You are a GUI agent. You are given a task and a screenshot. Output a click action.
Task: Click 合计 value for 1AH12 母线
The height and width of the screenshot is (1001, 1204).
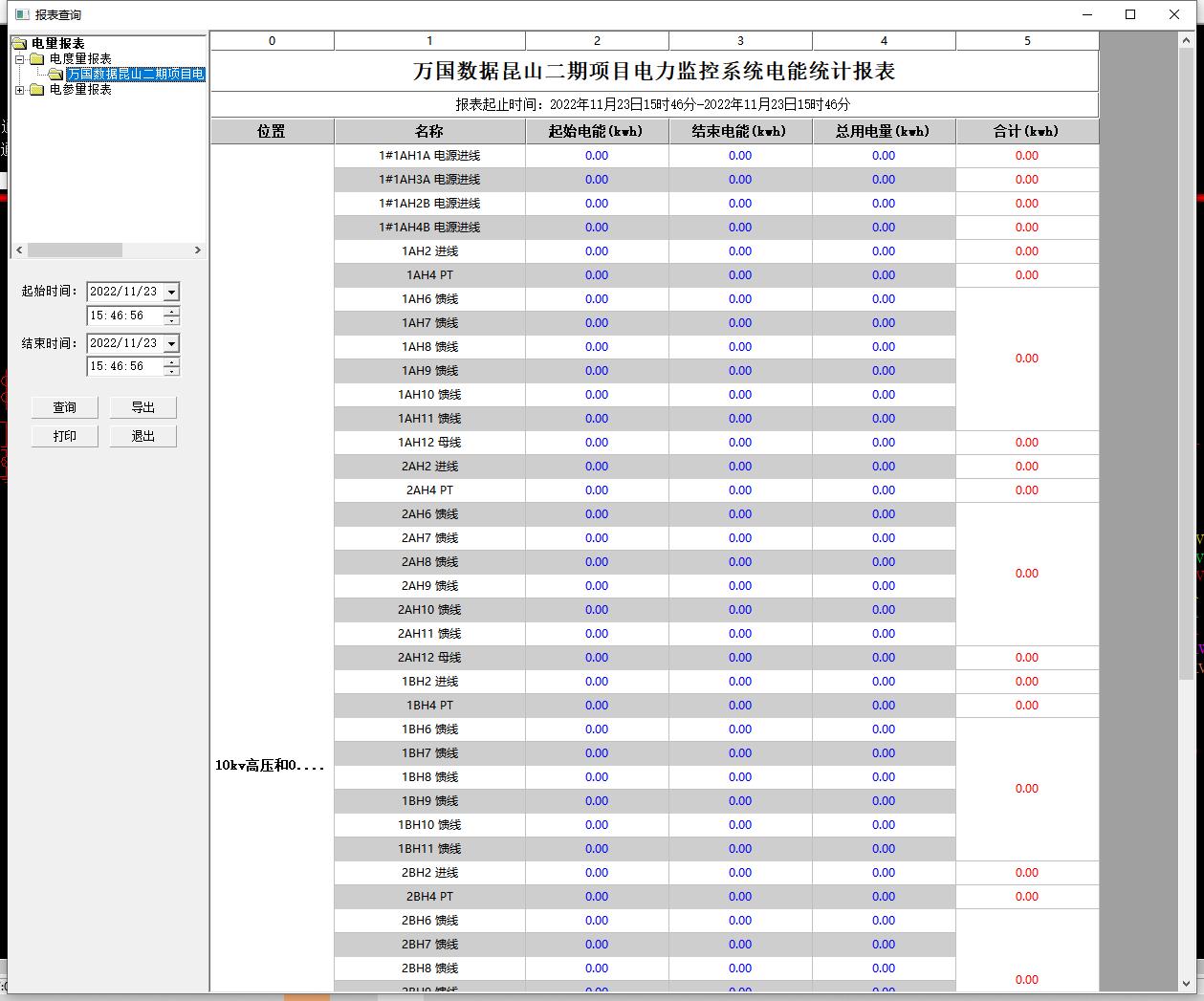click(x=1028, y=443)
